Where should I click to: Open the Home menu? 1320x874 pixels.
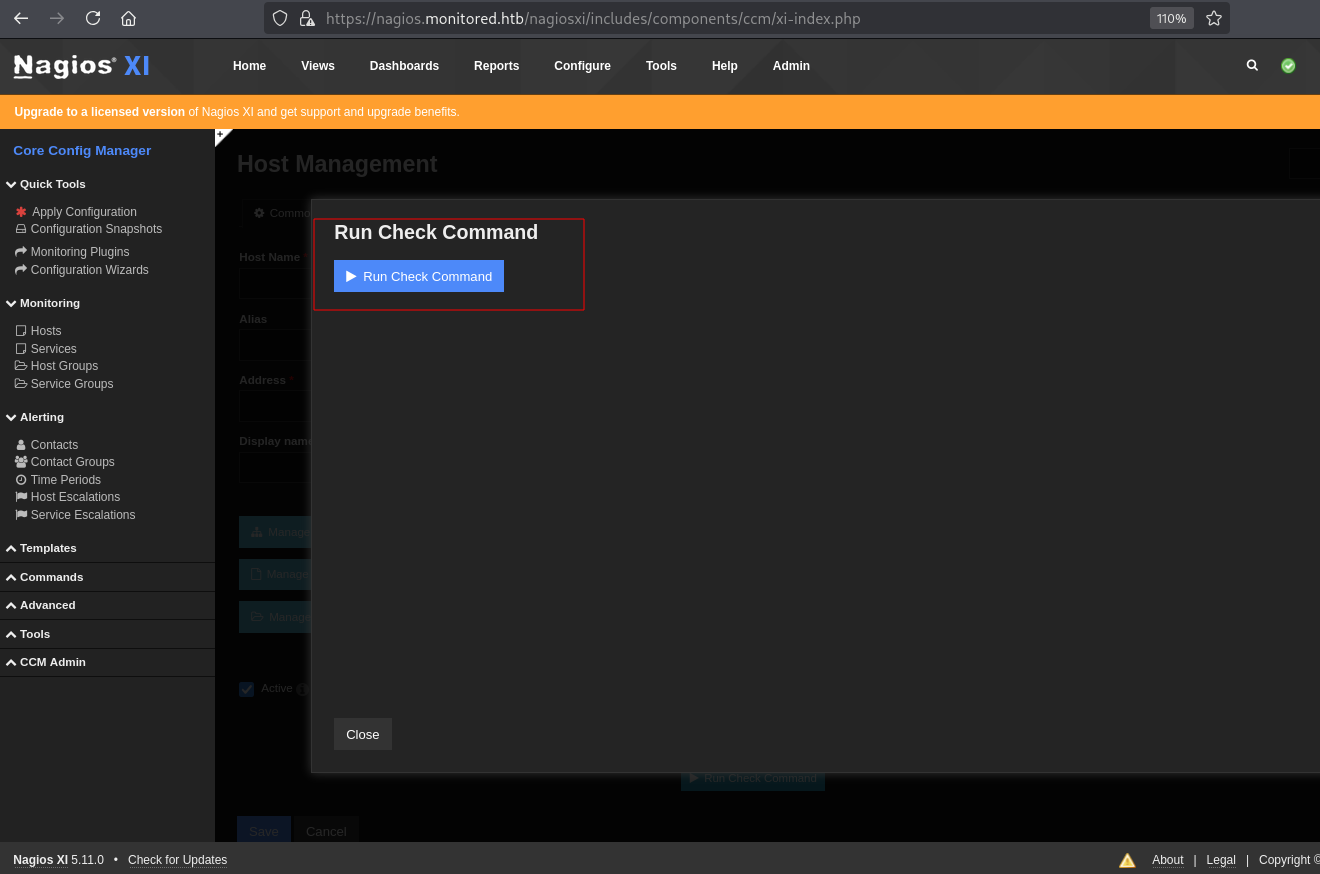pos(250,66)
